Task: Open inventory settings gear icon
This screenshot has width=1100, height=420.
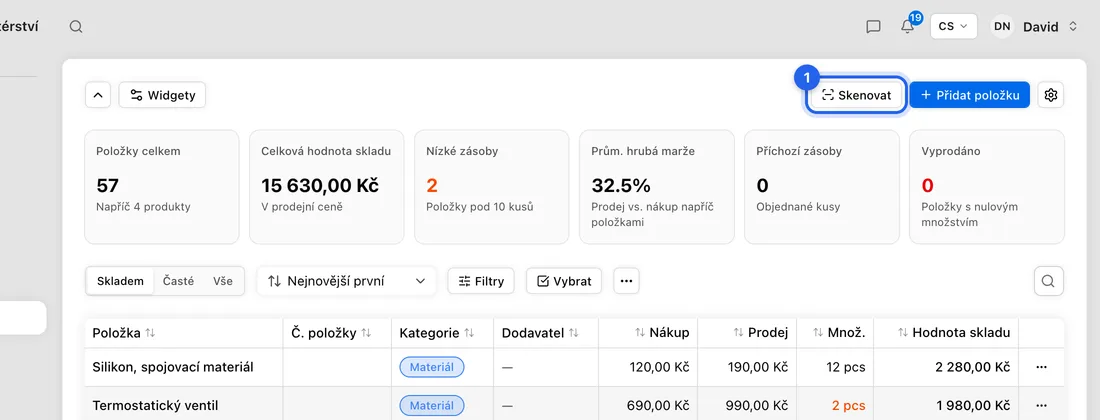Action: pos(1050,95)
